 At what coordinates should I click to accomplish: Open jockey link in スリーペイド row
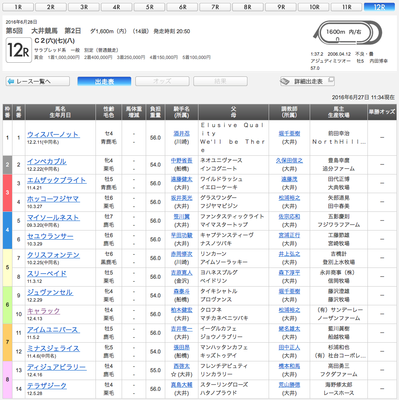click(x=182, y=272)
